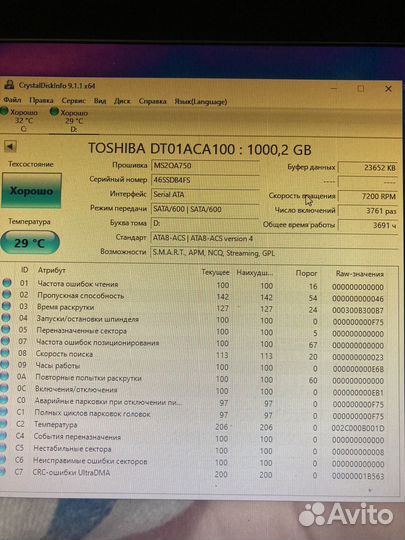Click the Хорошо health status button

[31, 190]
